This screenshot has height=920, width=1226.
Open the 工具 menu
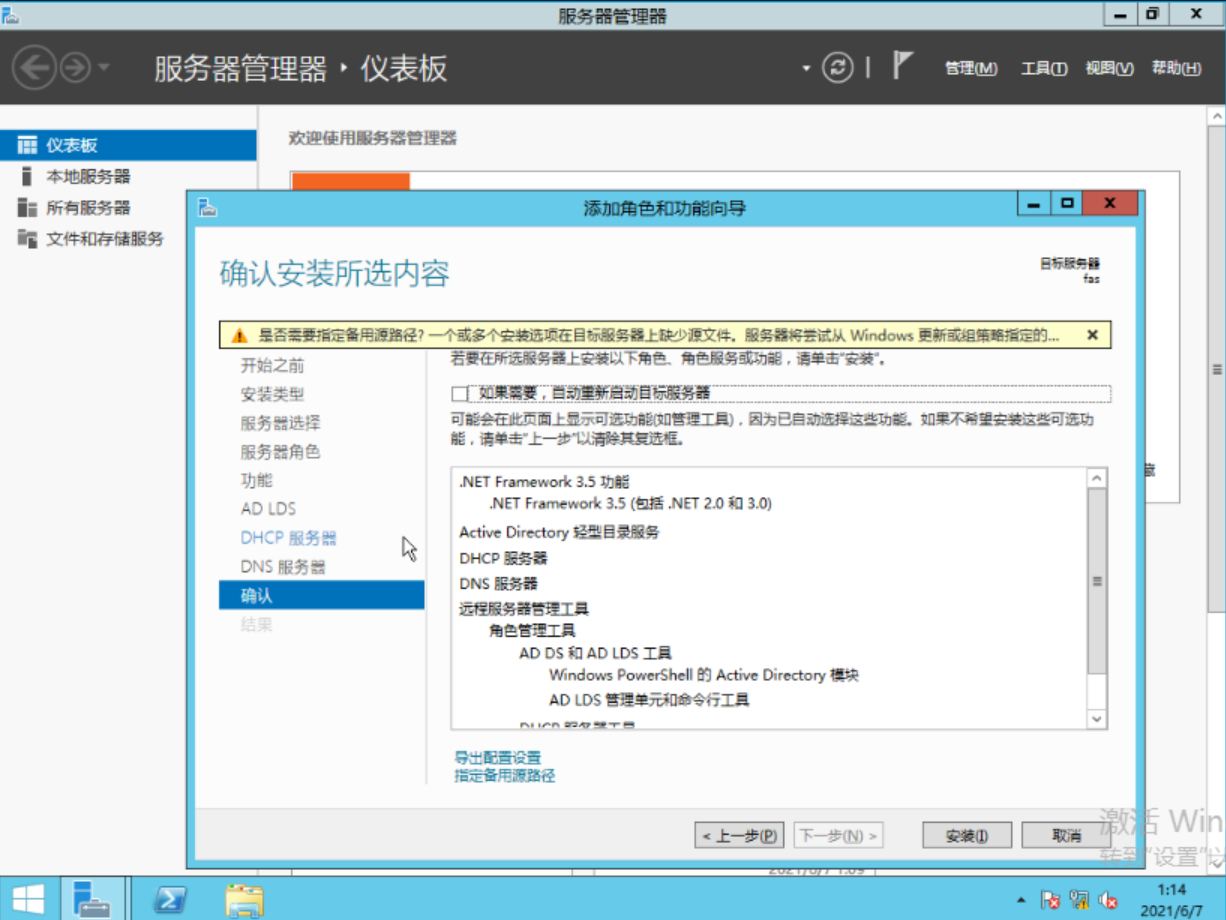1043,68
